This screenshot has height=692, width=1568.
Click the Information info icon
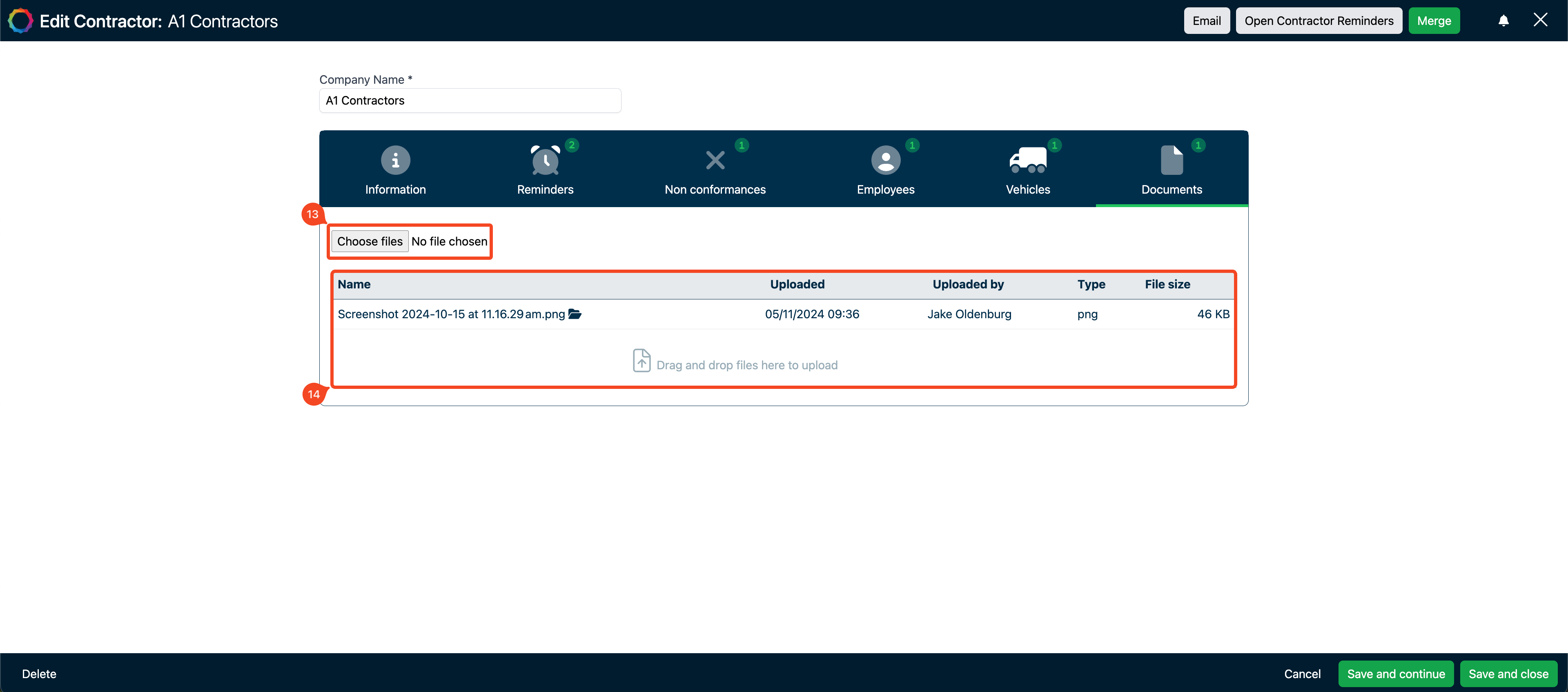[x=395, y=160]
